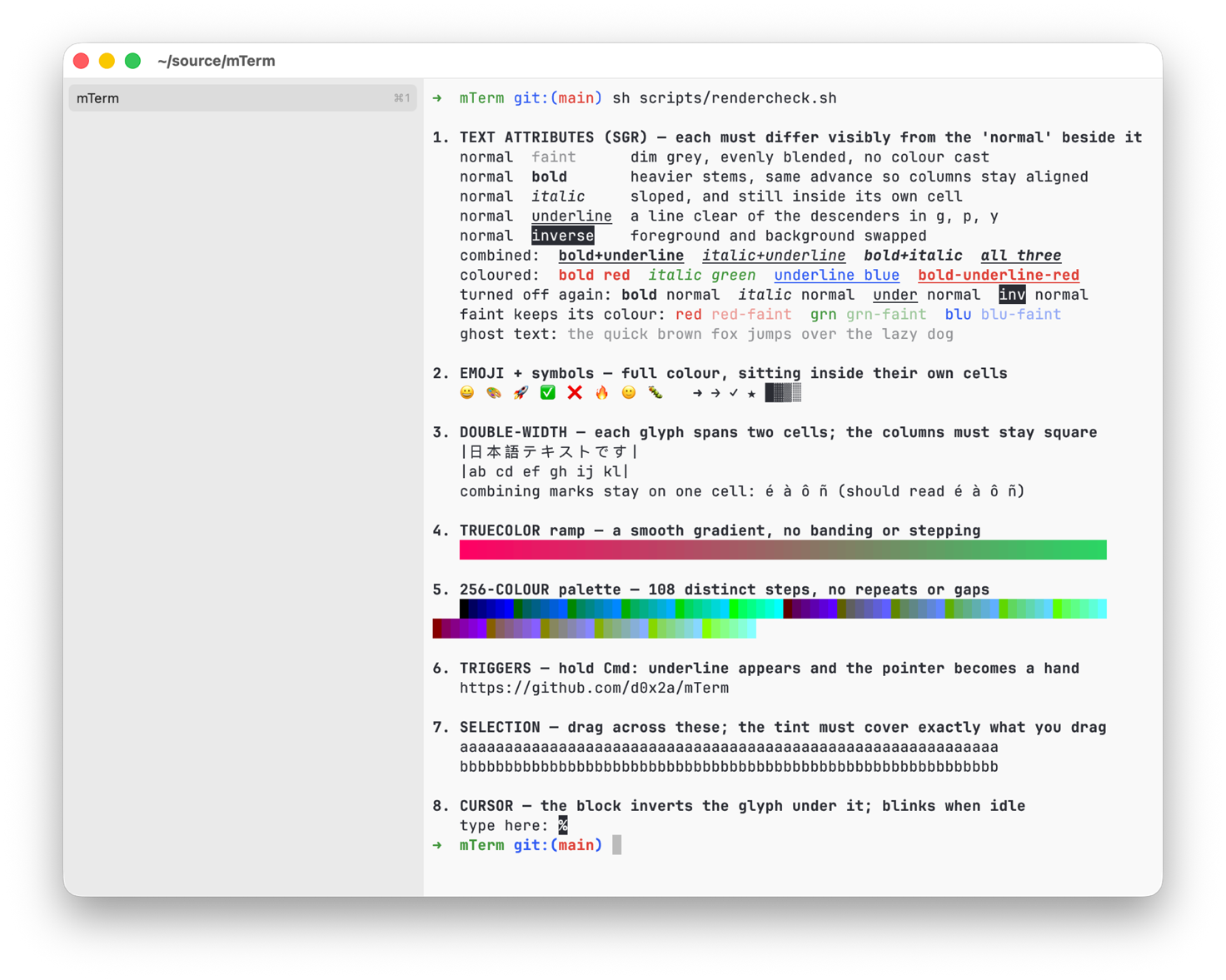This screenshot has width=1226, height=980.
Task: Click the 'blu-faint' sample text
Action: point(1021,315)
